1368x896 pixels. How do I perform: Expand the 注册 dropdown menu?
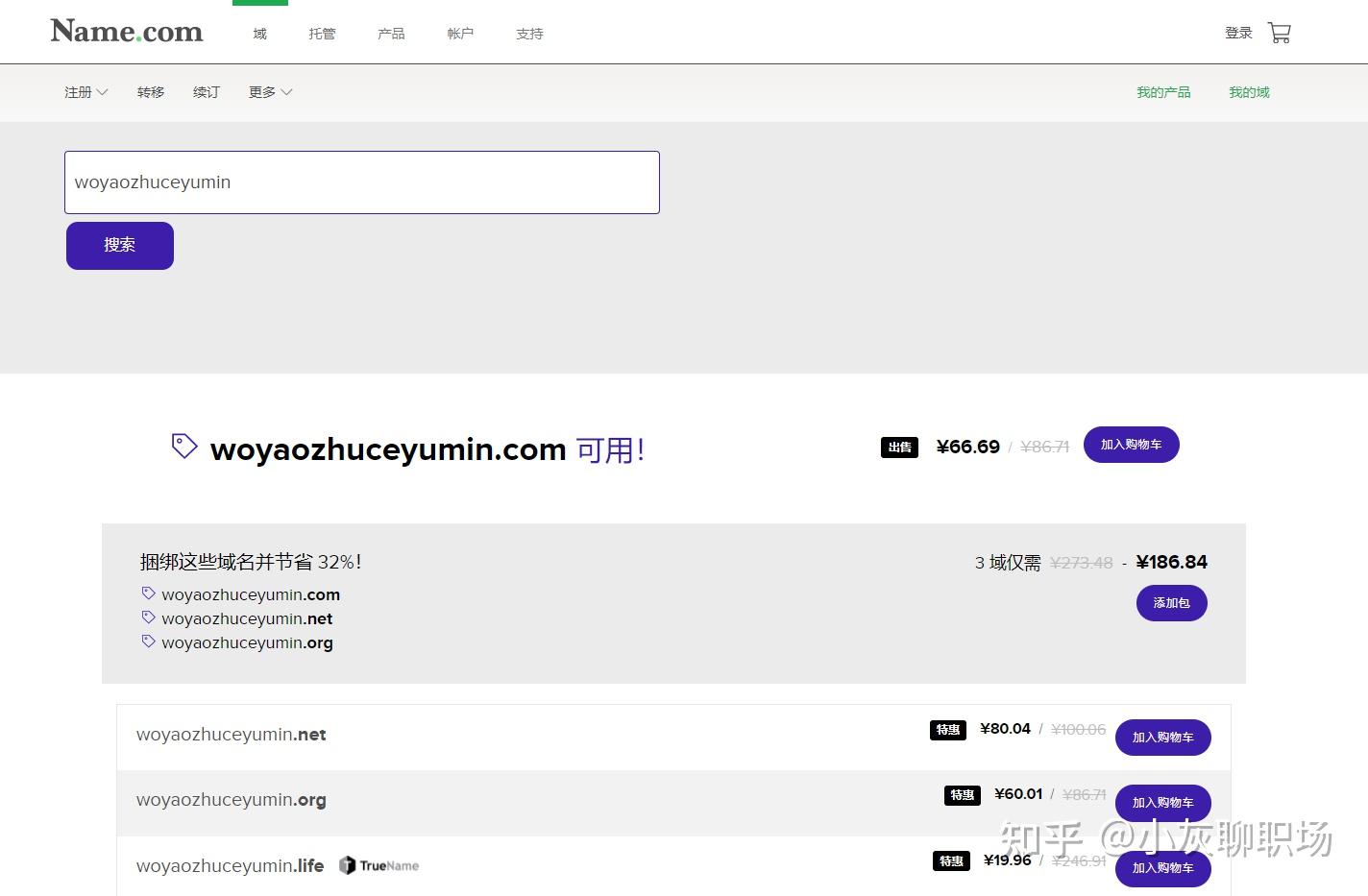click(x=85, y=91)
